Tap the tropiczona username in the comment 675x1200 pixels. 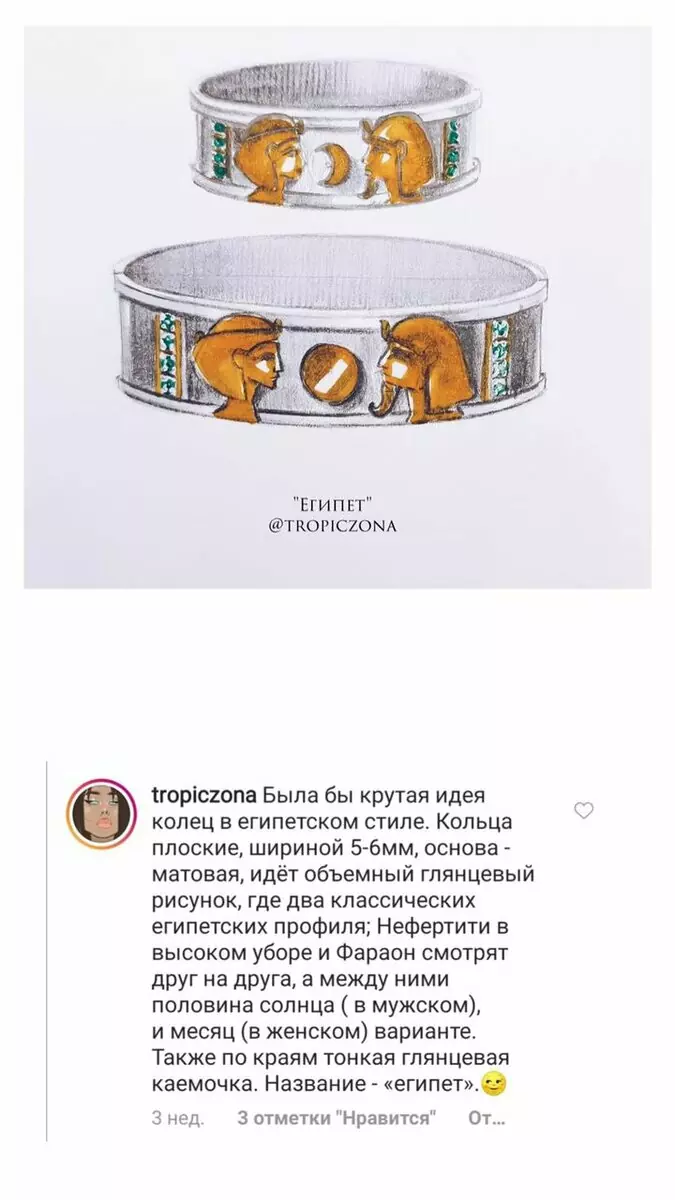[x=204, y=797]
